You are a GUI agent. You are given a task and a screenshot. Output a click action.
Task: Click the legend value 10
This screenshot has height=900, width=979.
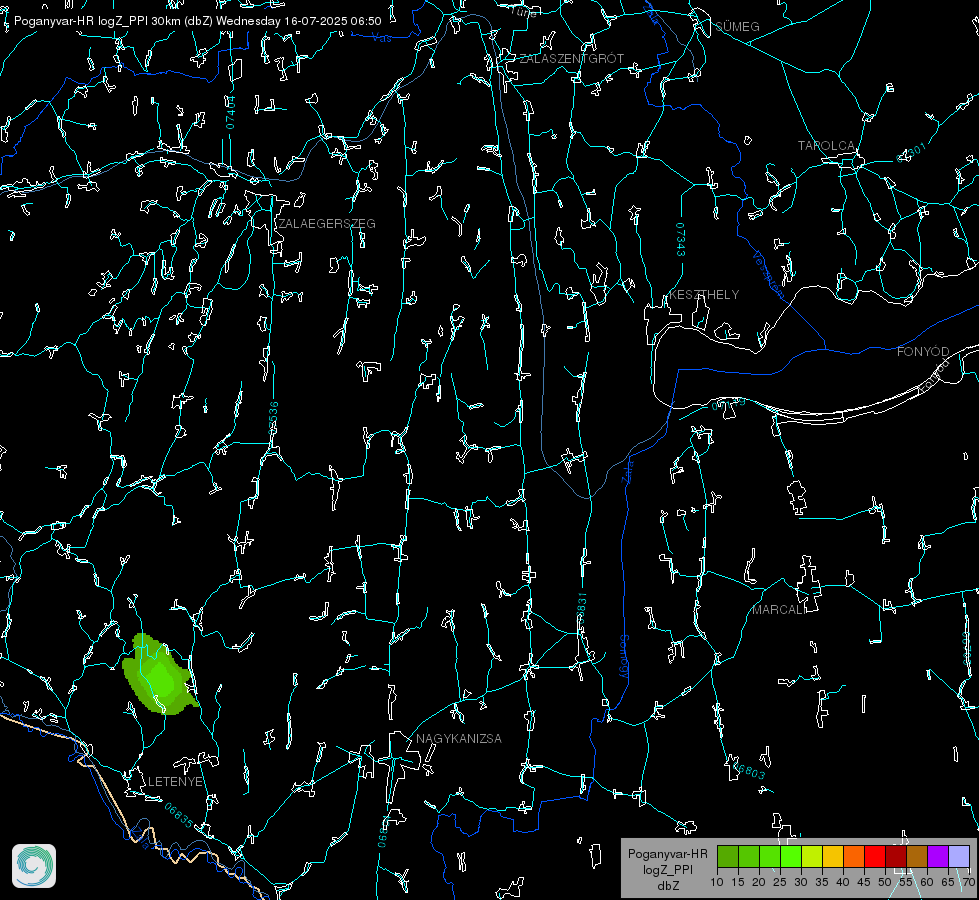point(717,883)
